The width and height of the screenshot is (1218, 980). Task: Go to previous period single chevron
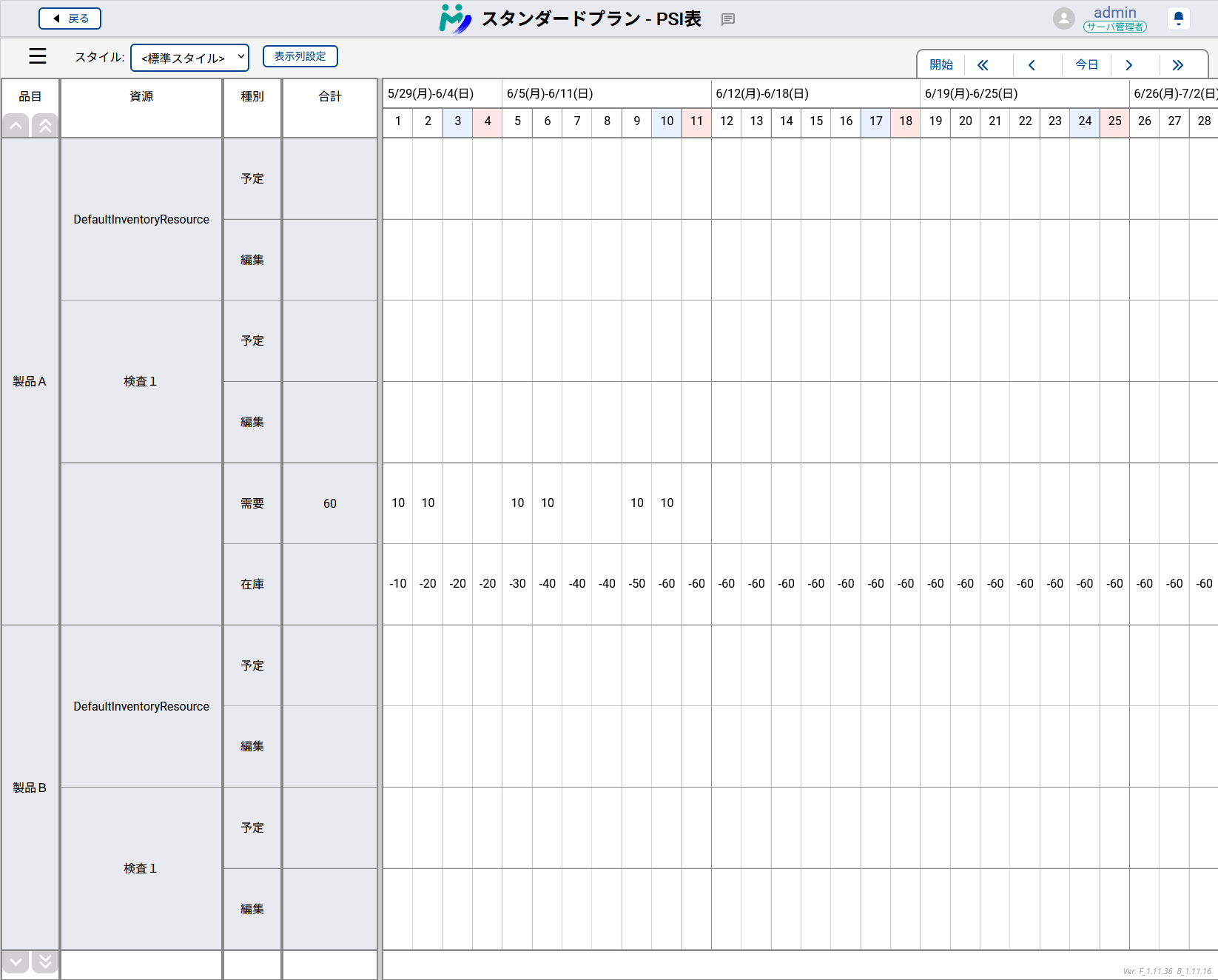1032,65
